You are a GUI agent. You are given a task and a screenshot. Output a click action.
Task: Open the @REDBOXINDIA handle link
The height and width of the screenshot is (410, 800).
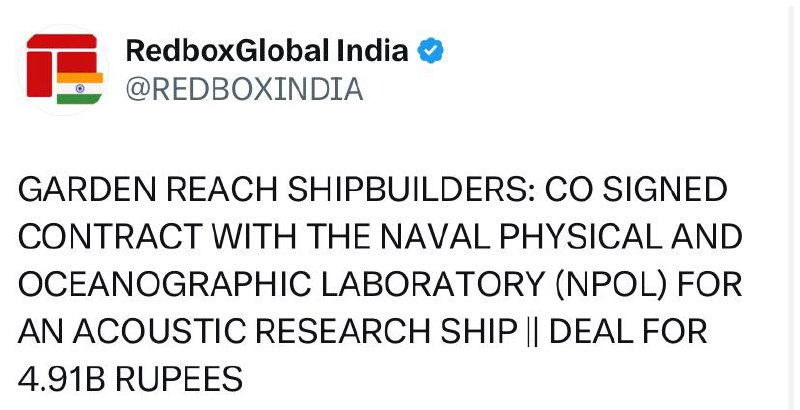tap(244, 90)
